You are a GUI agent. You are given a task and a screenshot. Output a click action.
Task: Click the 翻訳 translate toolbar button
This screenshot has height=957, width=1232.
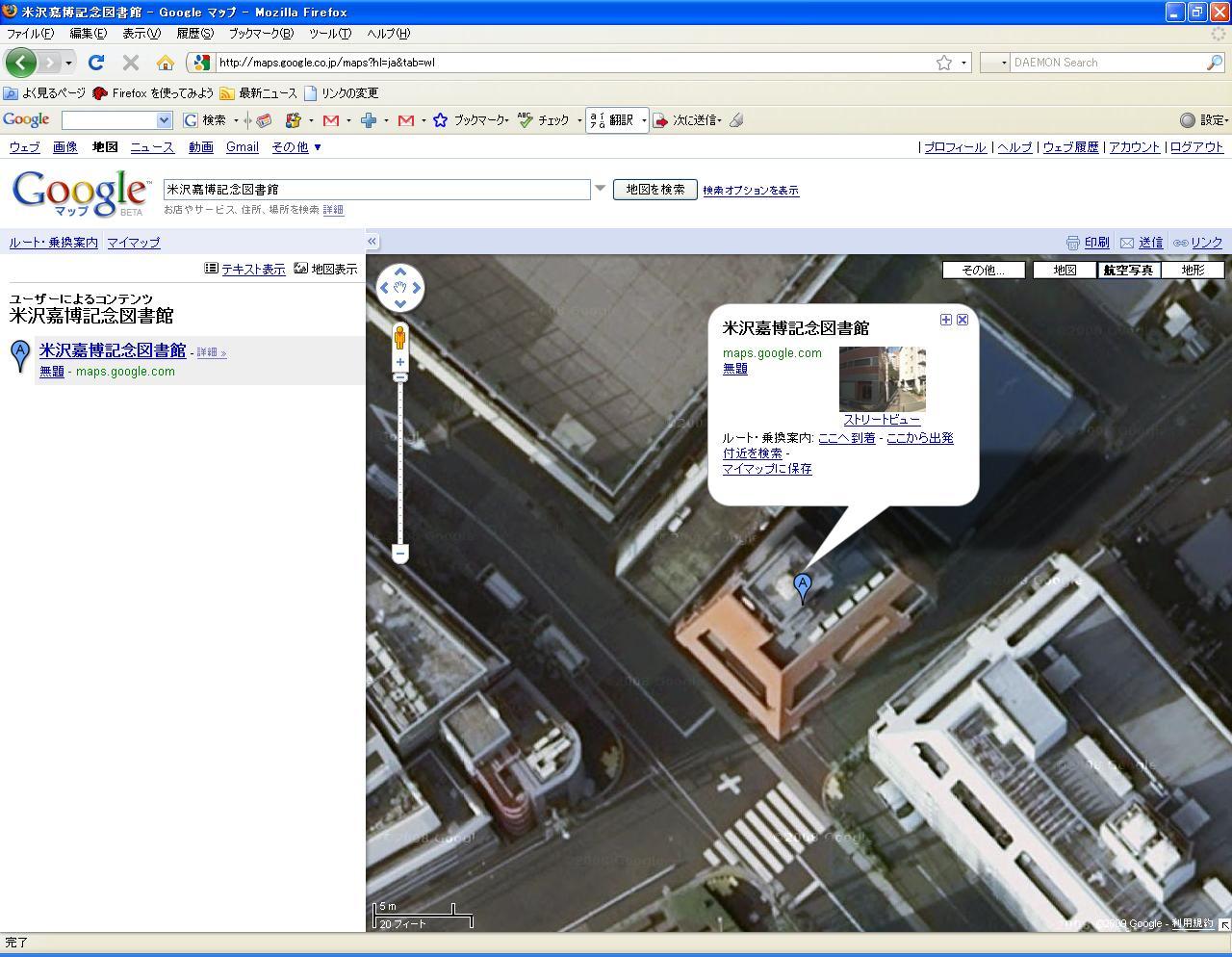612,120
